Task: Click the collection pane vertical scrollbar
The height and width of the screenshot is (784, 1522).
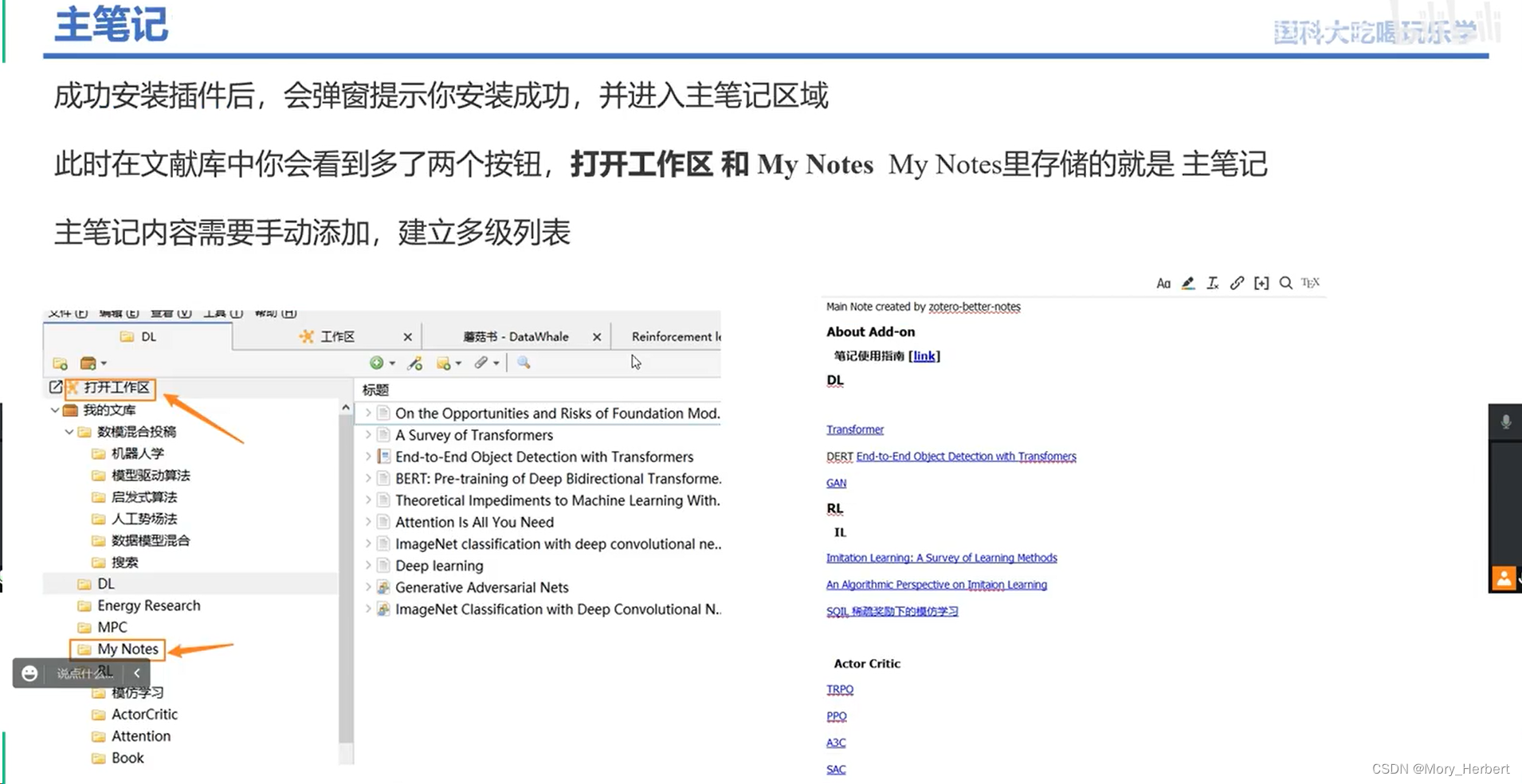Action: pyautogui.click(x=346, y=579)
